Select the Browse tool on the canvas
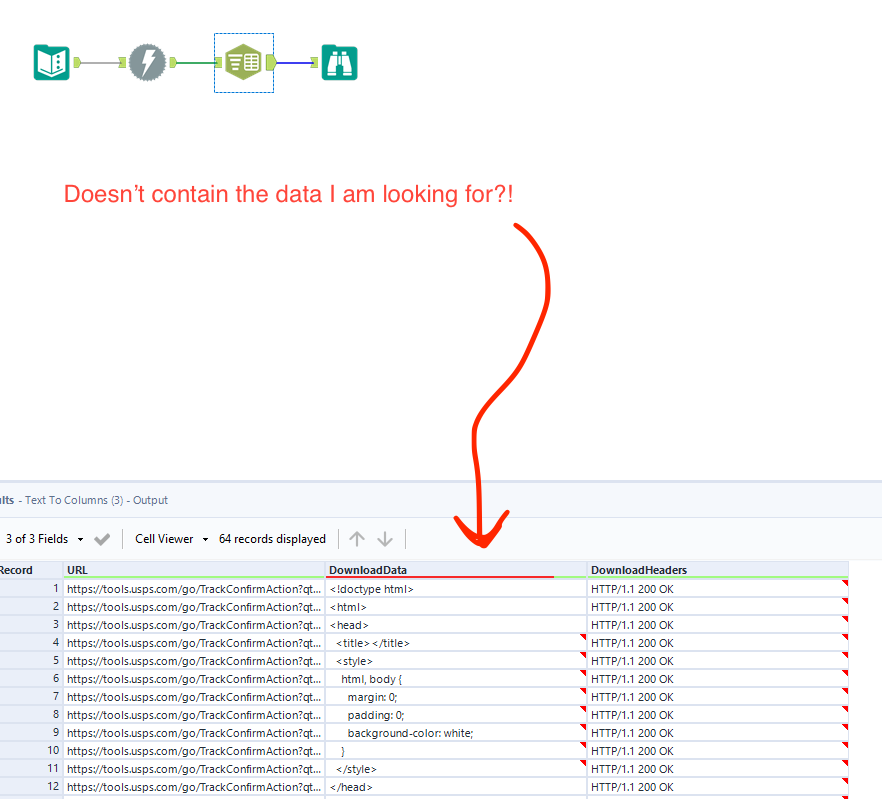The height and width of the screenshot is (799, 882). click(338, 62)
